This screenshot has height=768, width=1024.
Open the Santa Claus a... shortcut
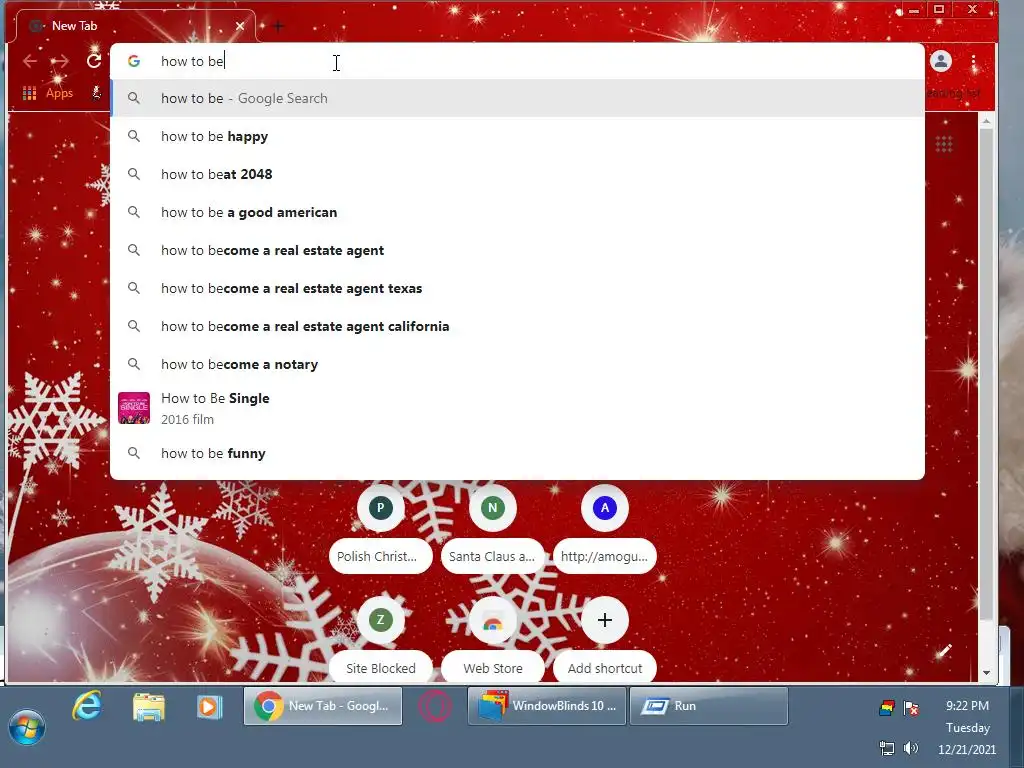492,530
